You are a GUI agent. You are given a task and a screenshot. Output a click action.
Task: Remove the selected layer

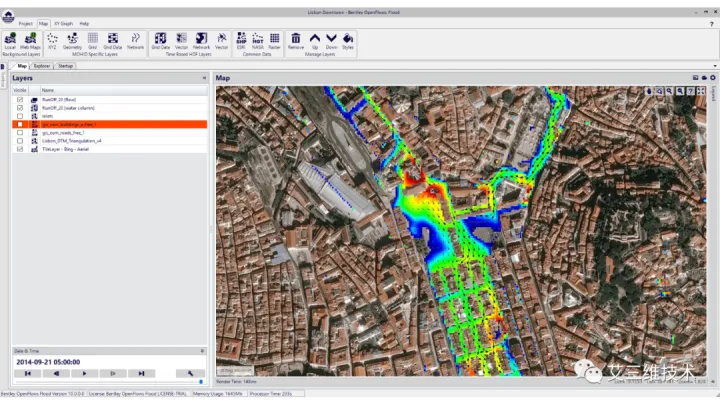click(296, 40)
